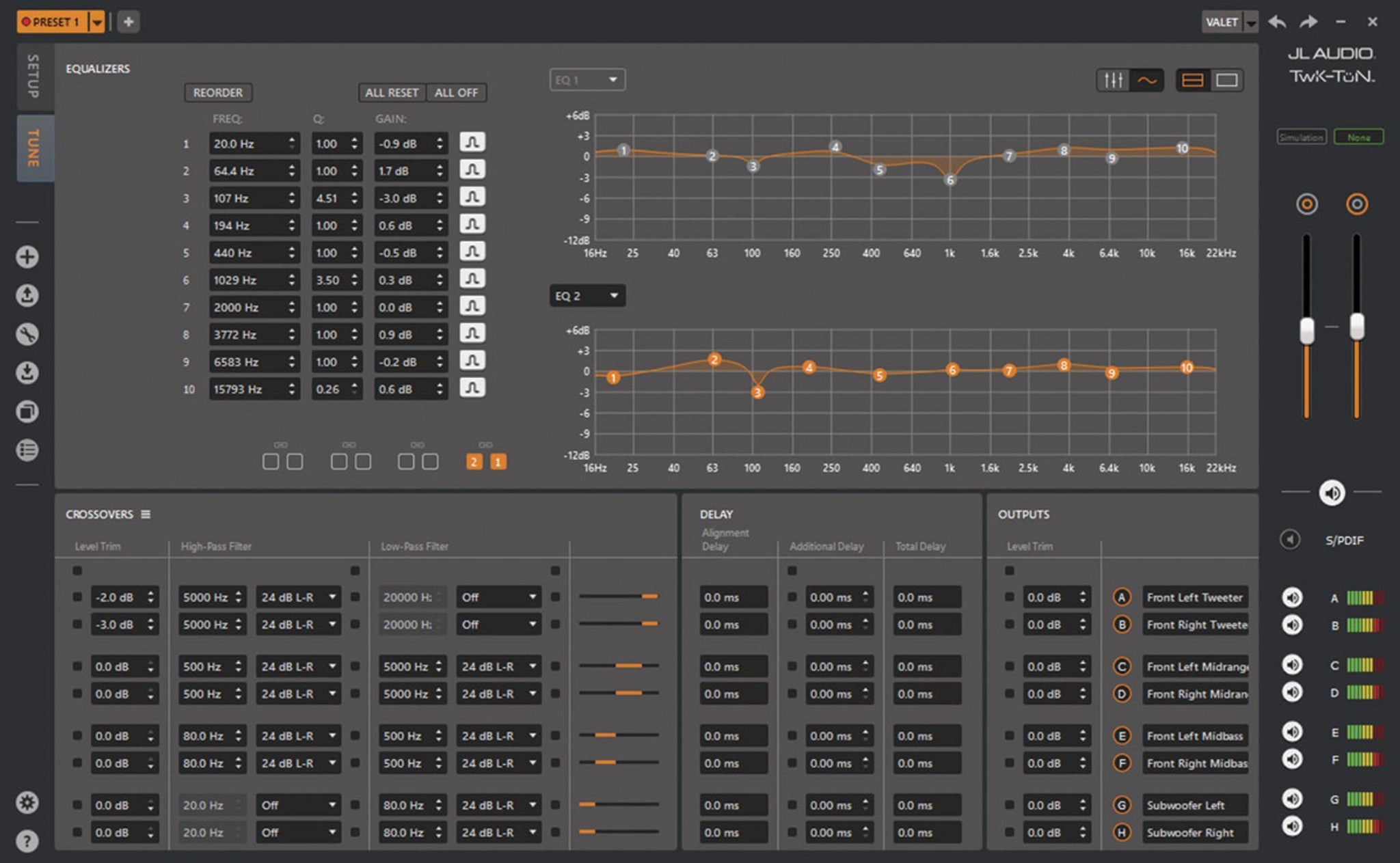Toggle the Front Left Tweeter output checkbox
This screenshot has height=863, width=1400.
pos(1009,597)
